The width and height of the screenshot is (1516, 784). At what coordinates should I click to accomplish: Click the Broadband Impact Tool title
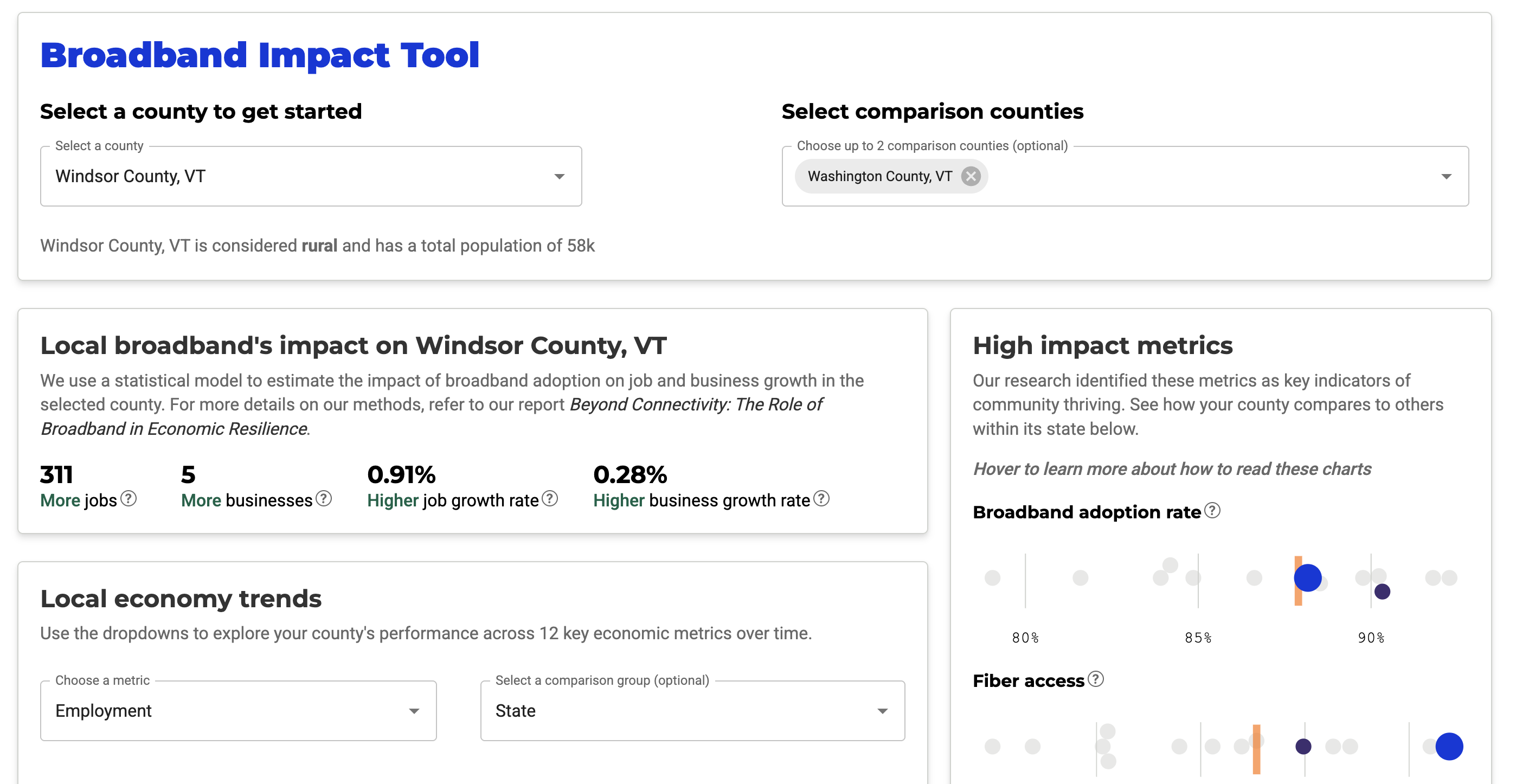(x=260, y=55)
